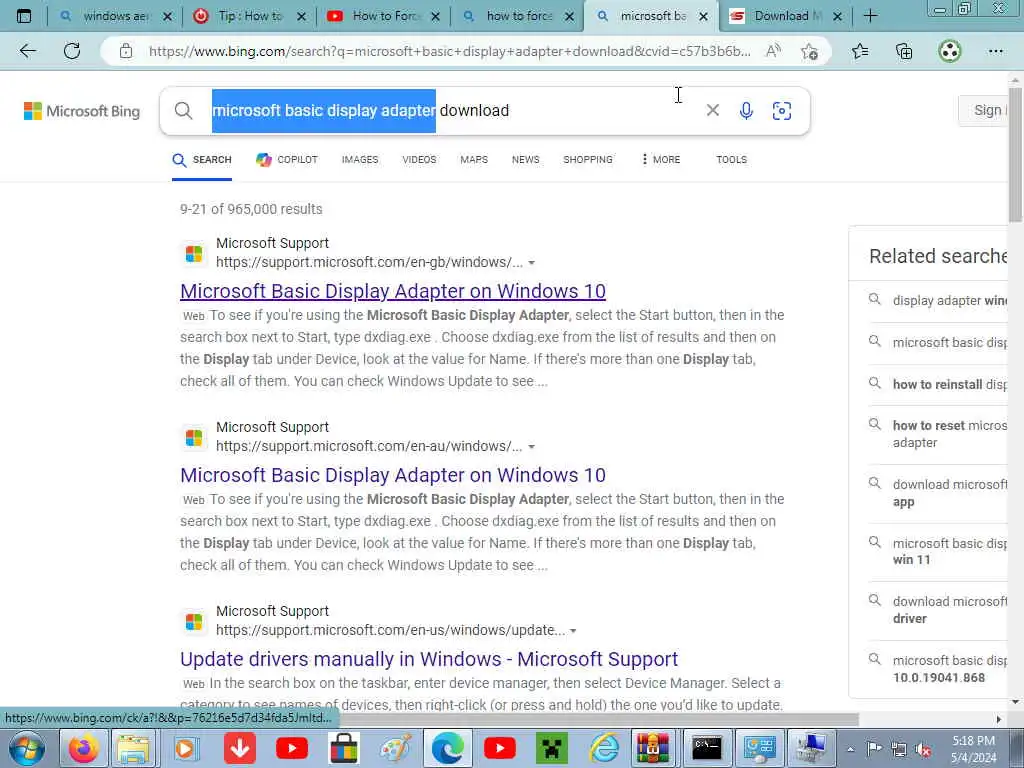Click the muted volume tray icon
Viewport: 1024px width, 768px height.
coord(923,750)
